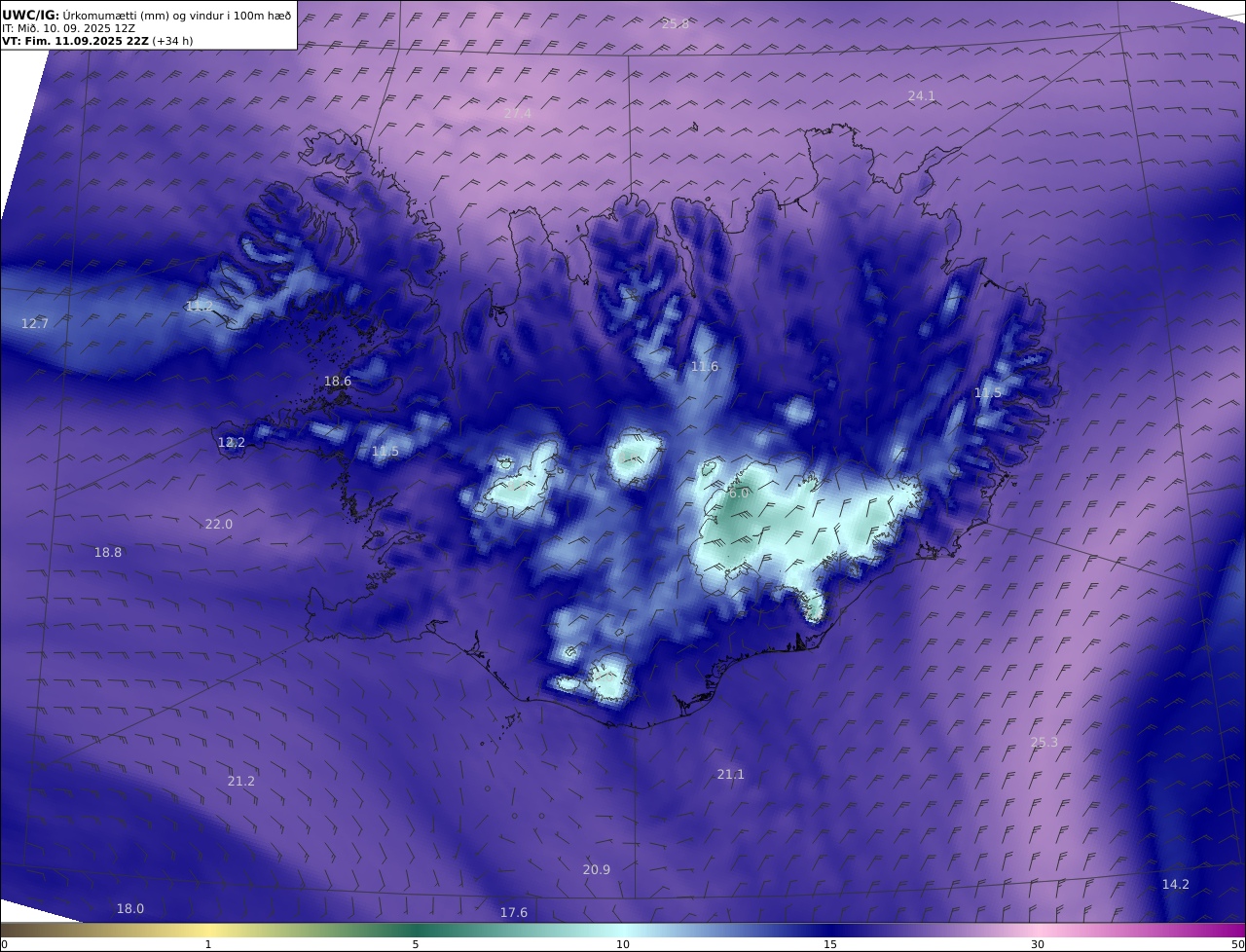Select the 21.1 value south of Iceland
This screenshot has width=1246, height=952.
(730, 774)
